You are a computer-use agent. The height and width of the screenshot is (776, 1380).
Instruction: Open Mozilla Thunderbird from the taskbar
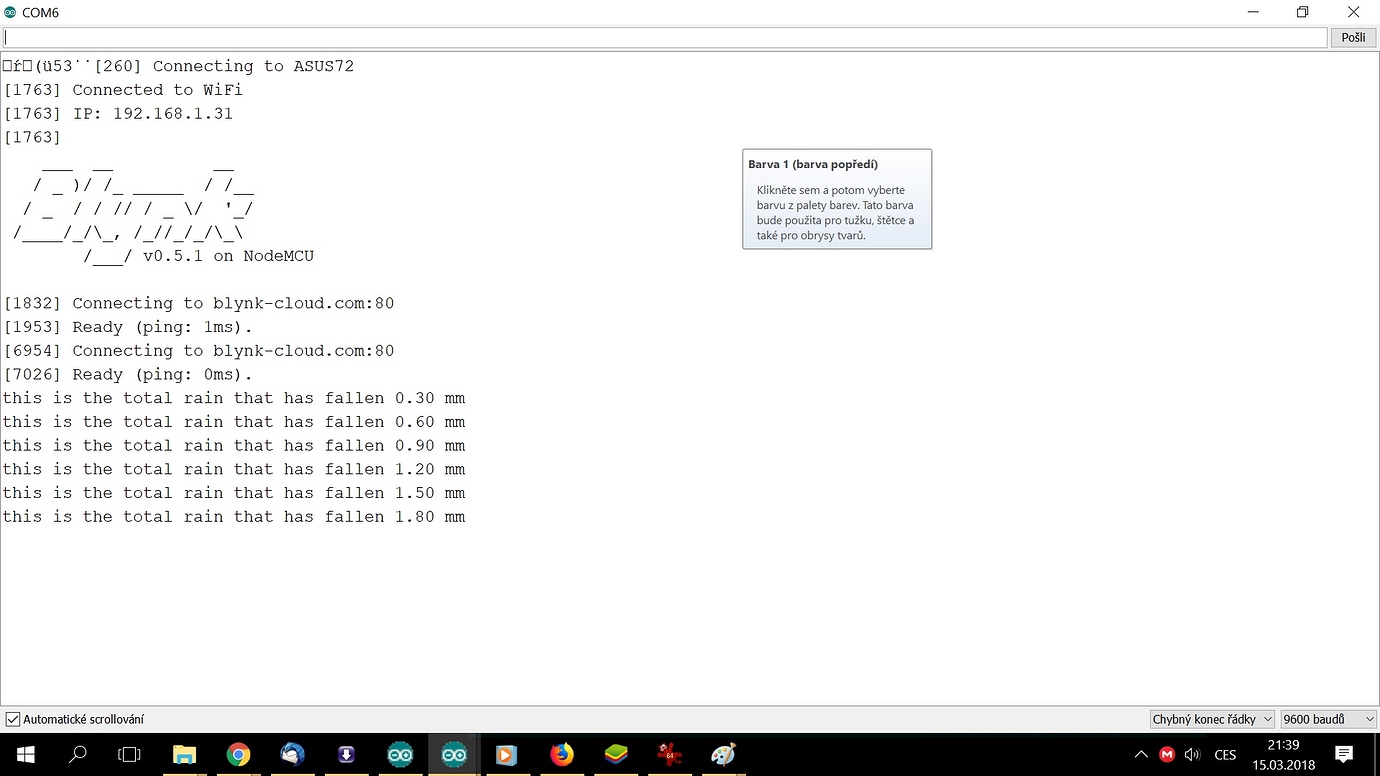click(x=292, y=755)
